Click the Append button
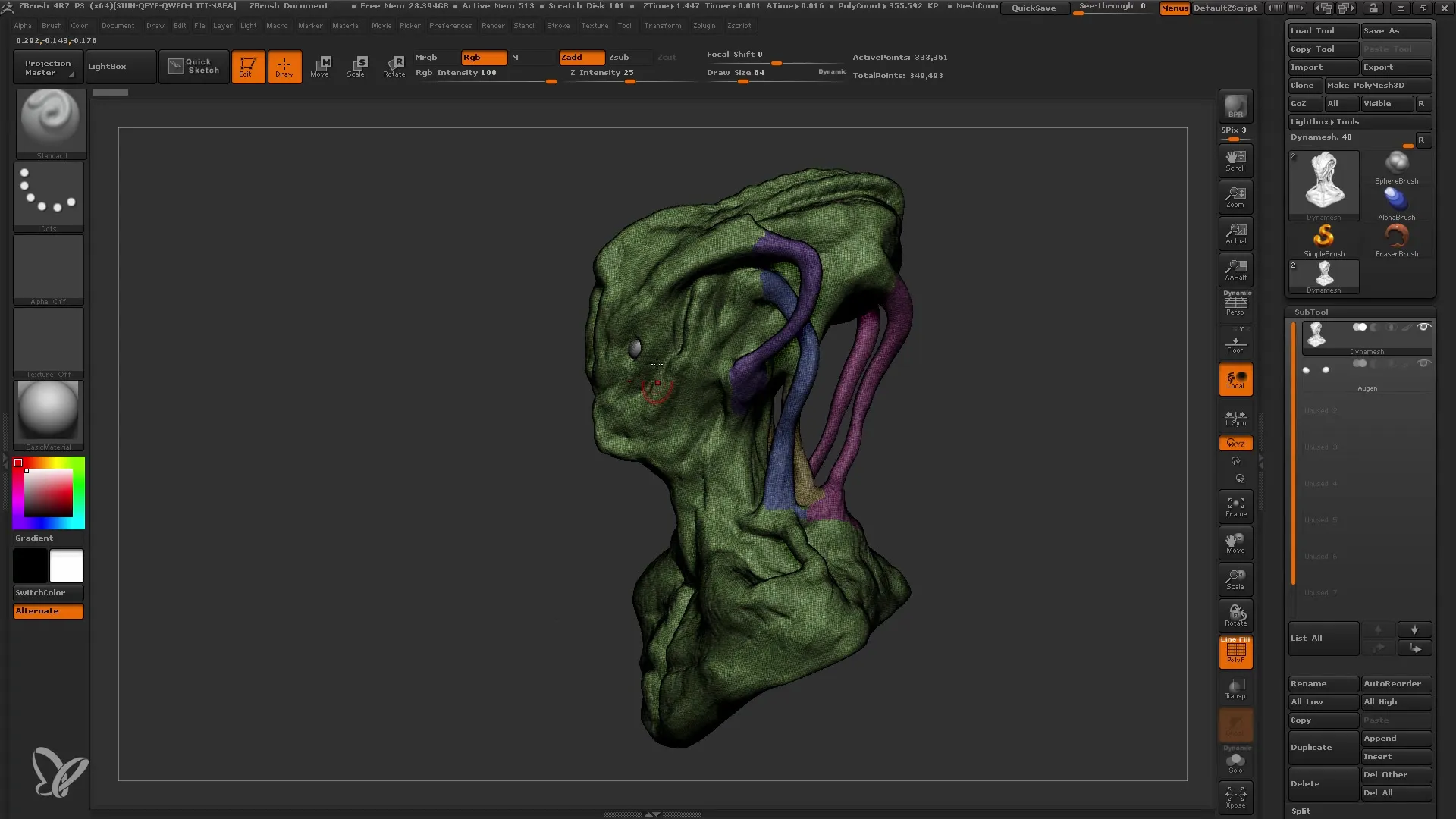The height and width of the screenshot is (819, 1456). point(1396,739)
